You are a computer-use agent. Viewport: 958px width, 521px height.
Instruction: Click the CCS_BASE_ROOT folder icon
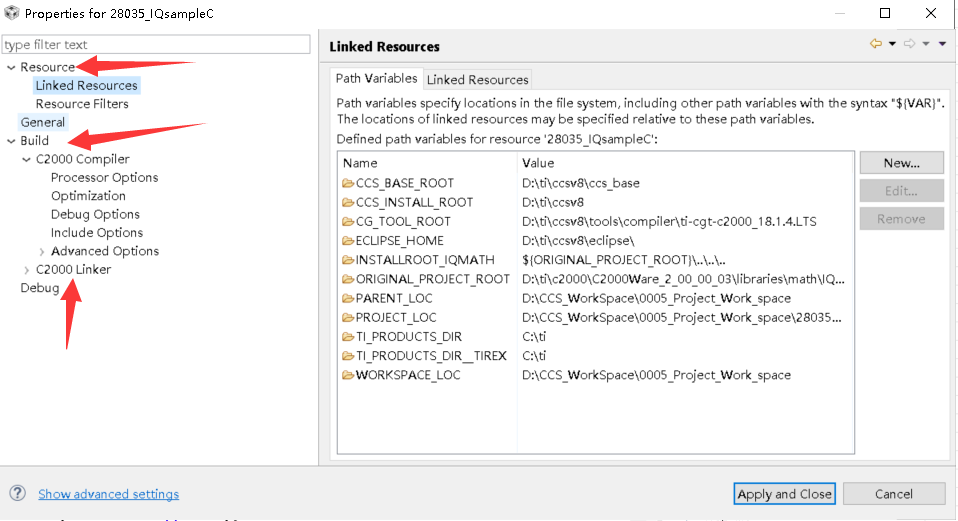348,183
